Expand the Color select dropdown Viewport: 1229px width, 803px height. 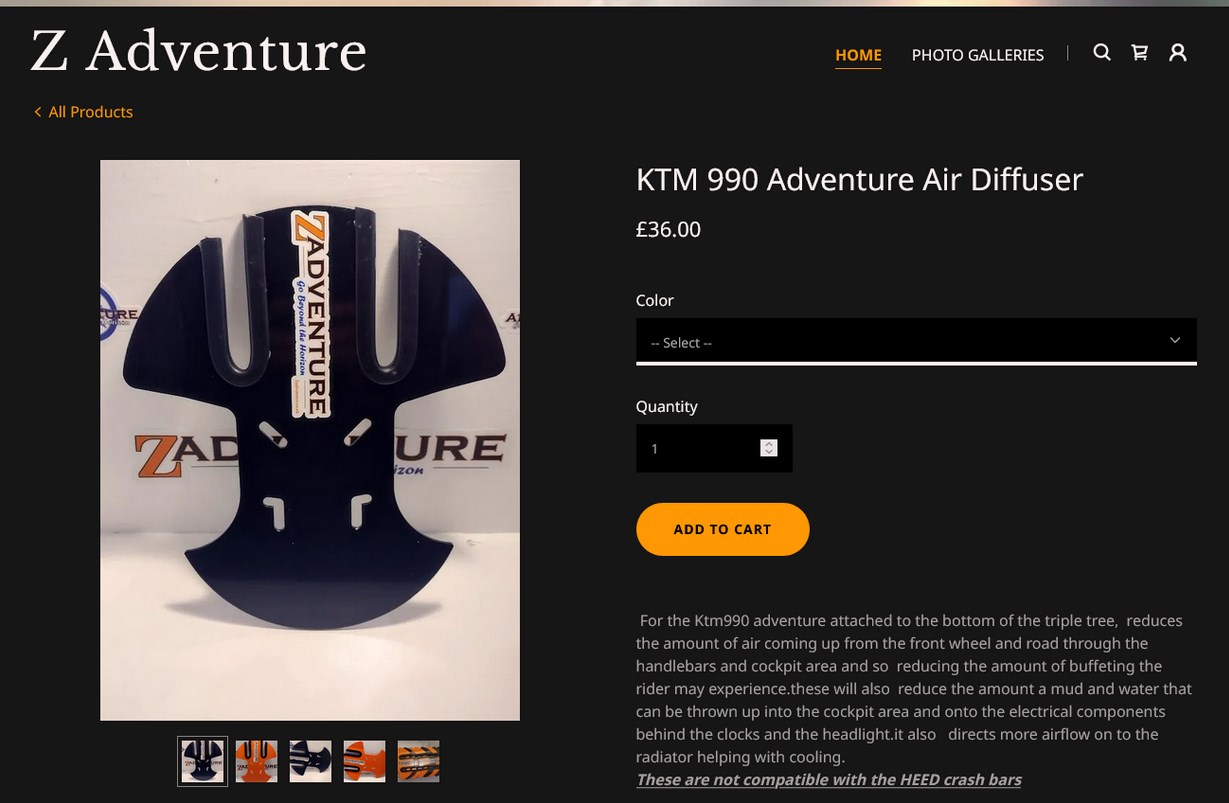916,342
